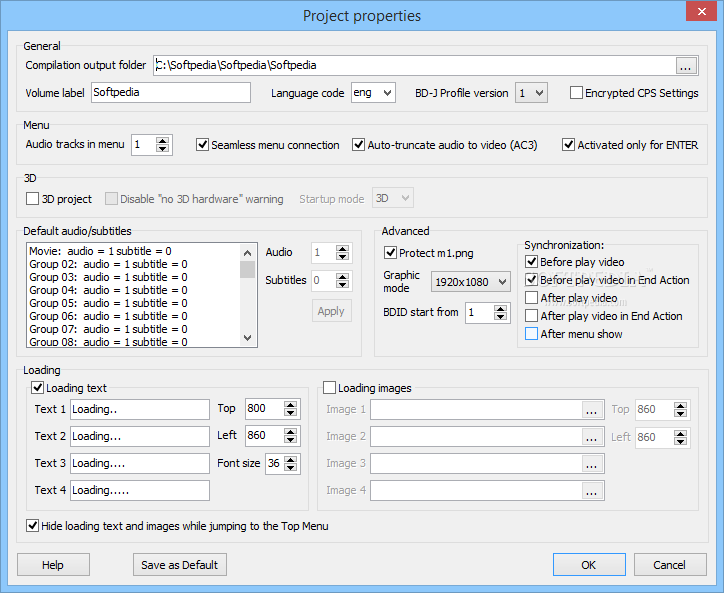Increase Loading text Left value 860
Screen dimensions: 724x593
[290, 432]
